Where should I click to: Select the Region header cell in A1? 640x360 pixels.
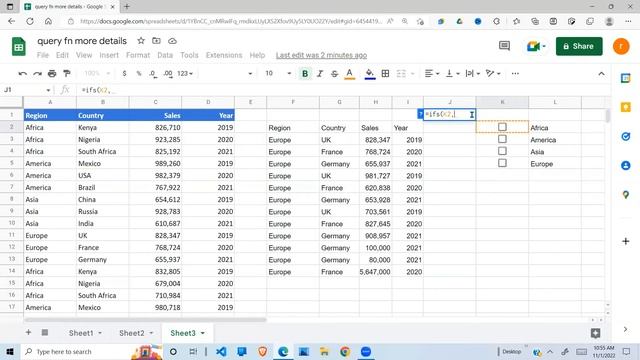[50, 115]
